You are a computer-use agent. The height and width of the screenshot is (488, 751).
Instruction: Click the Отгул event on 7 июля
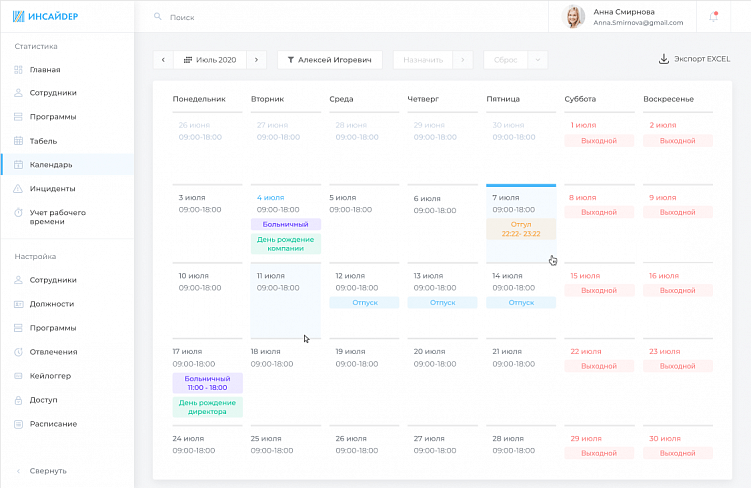tap(520, 229)
